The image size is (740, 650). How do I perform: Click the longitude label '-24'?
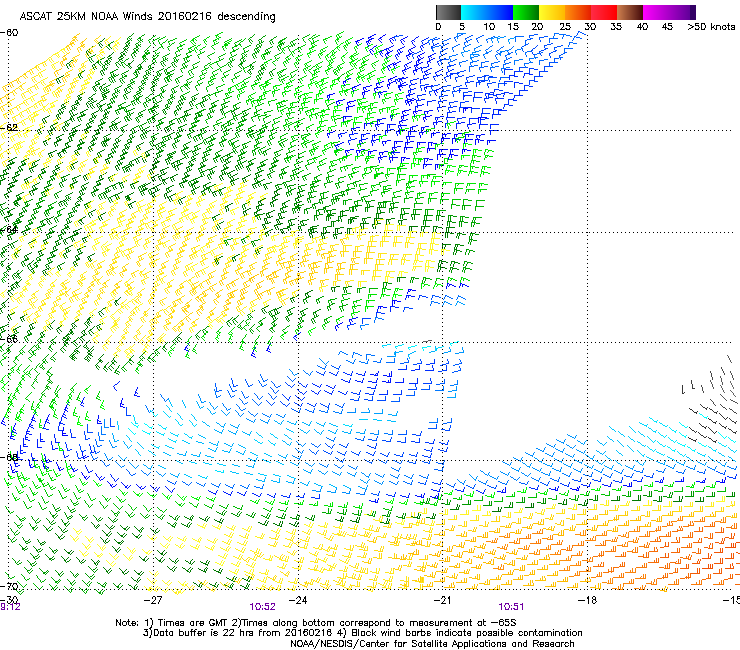298,600
